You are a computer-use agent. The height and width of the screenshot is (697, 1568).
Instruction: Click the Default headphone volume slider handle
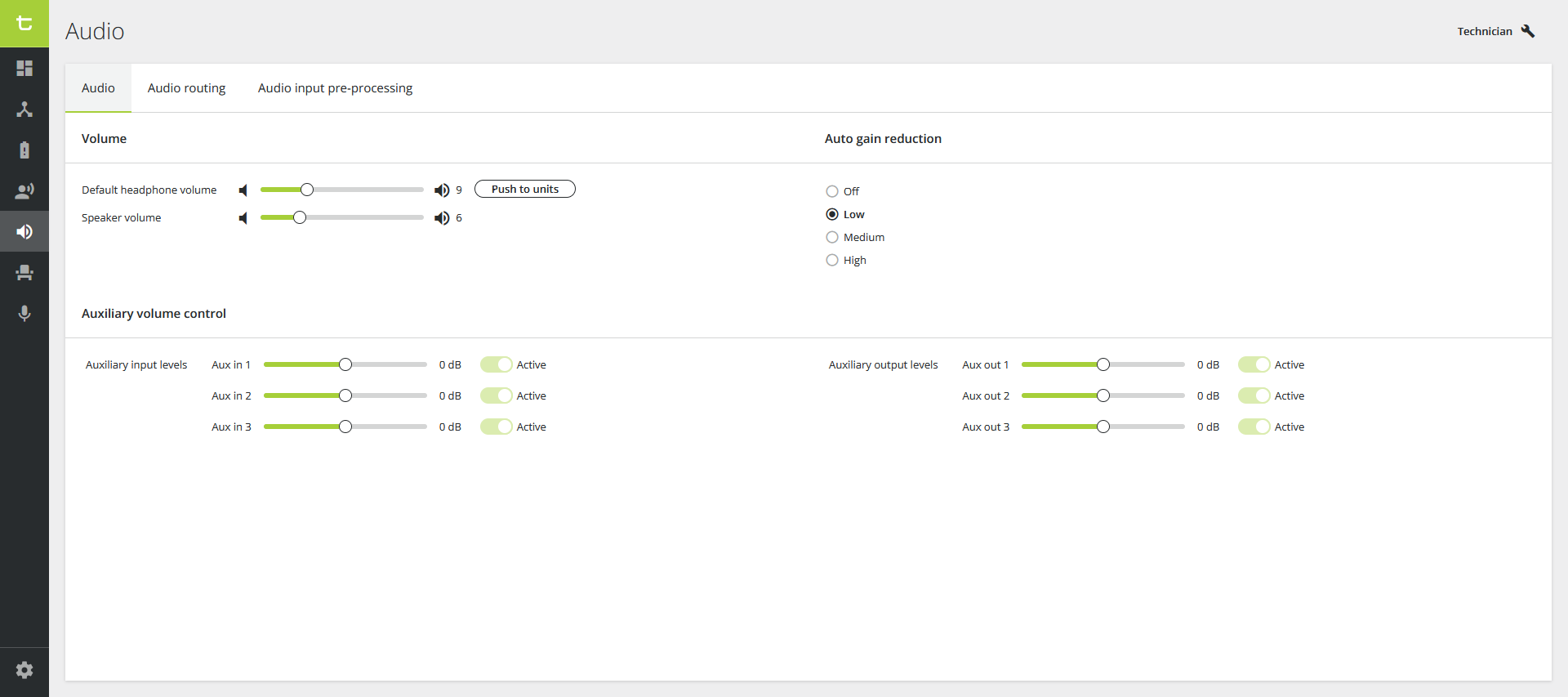tap(307, 190)
